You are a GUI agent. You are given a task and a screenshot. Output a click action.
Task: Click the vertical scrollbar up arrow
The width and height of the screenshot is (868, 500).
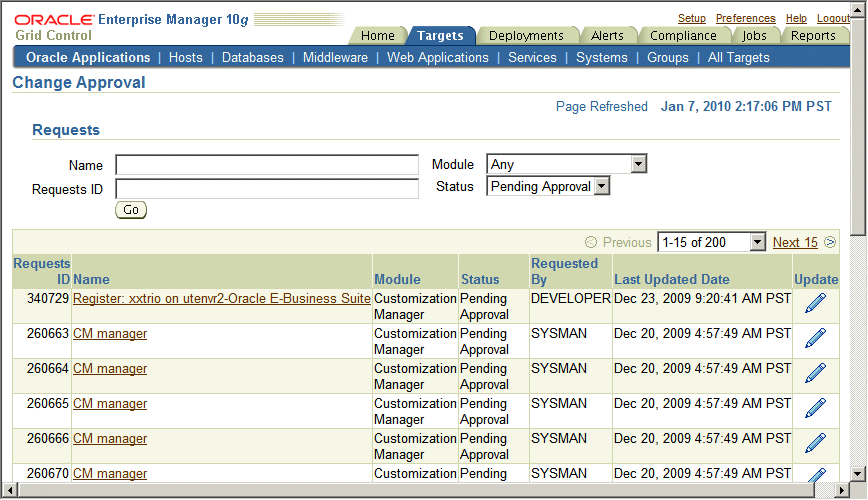coord(857,11)
